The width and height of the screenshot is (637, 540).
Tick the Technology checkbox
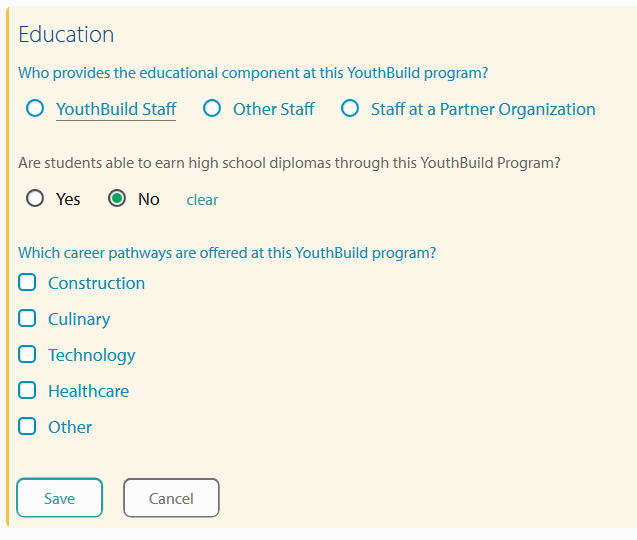[x=28, y=355]
